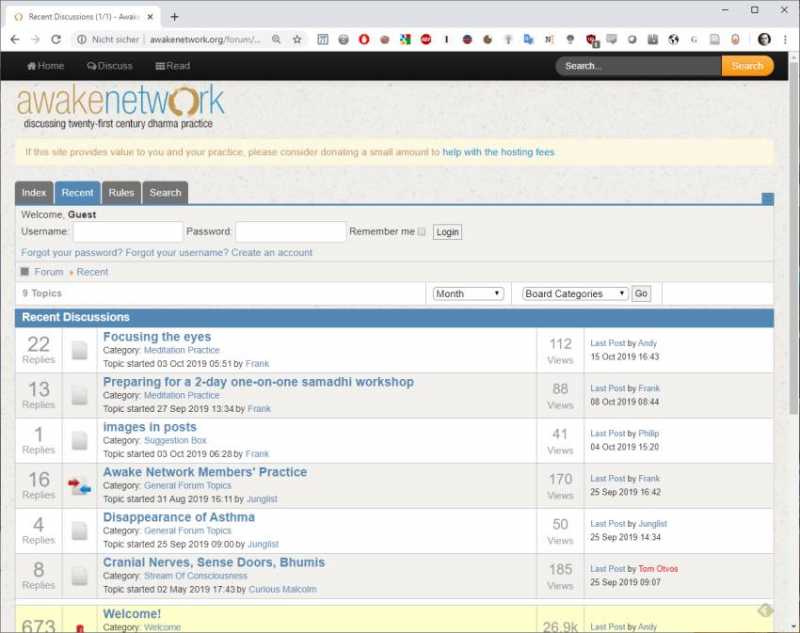Reload the page with browser refresh icon
The height and width of the screenshot is (633, 800).
click(x=56, y=39)
